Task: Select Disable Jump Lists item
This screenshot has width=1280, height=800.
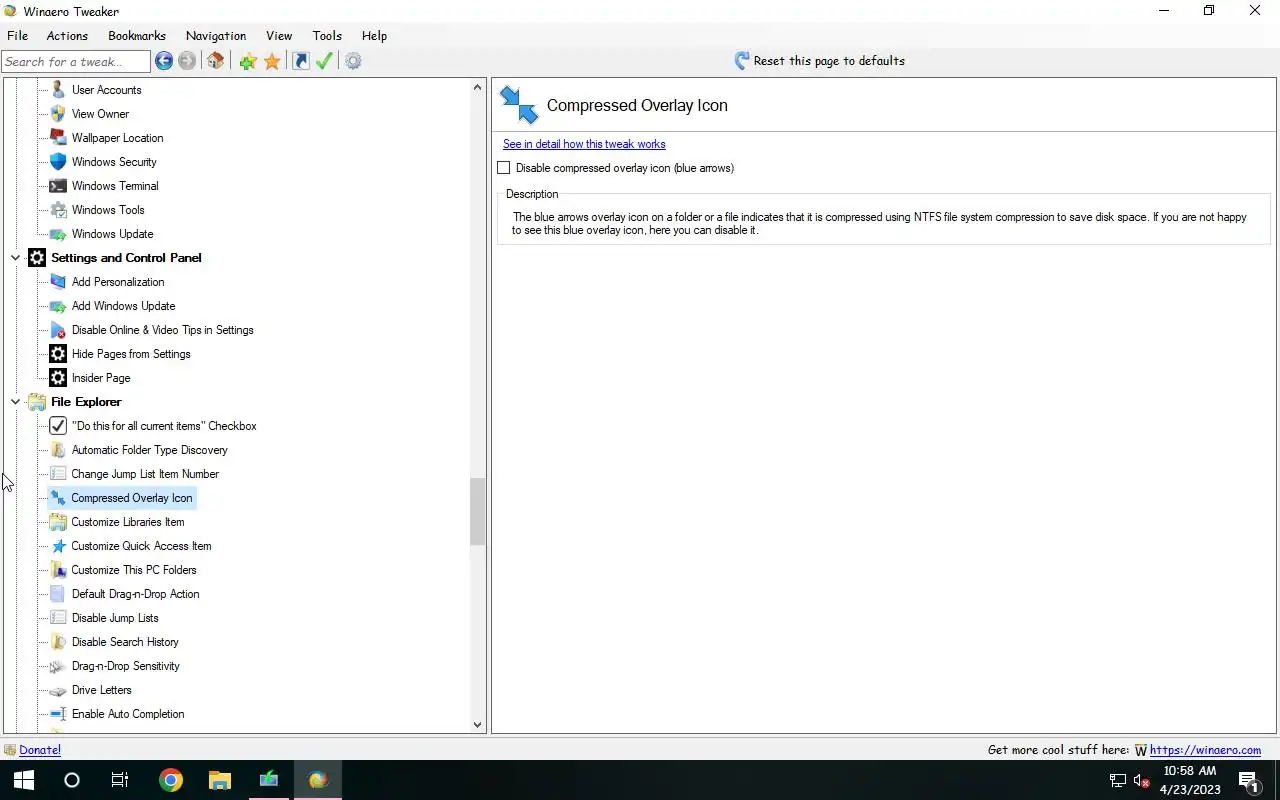Action: click(115, 618)
